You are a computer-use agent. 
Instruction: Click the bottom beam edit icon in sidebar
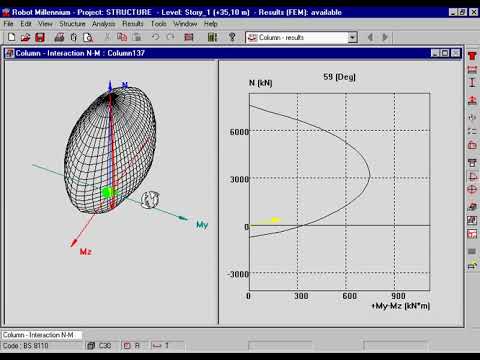point(472,266)
